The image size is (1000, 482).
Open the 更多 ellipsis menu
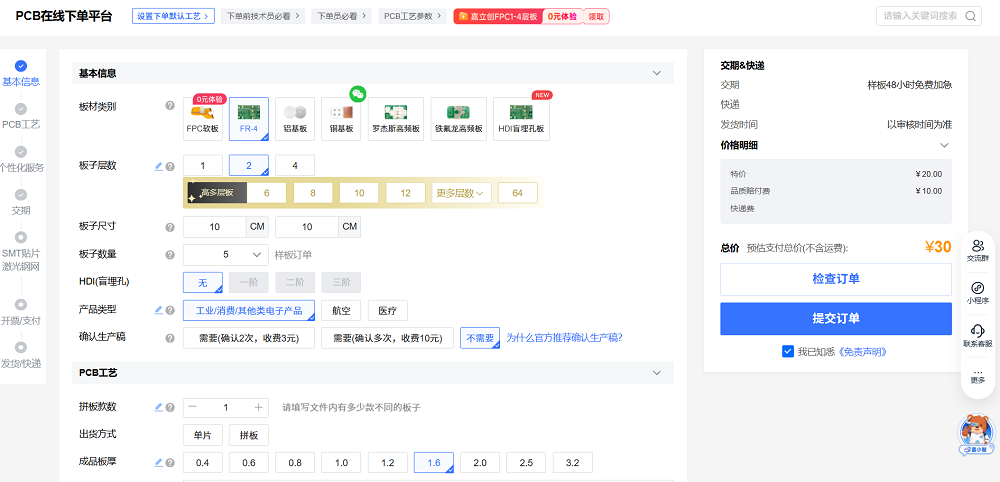(978, 376)
